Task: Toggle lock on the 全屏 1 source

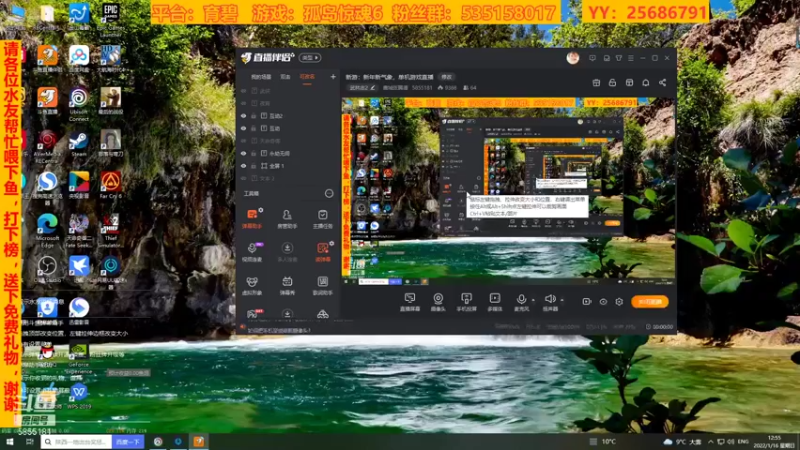Action: [x=254, y=166]
